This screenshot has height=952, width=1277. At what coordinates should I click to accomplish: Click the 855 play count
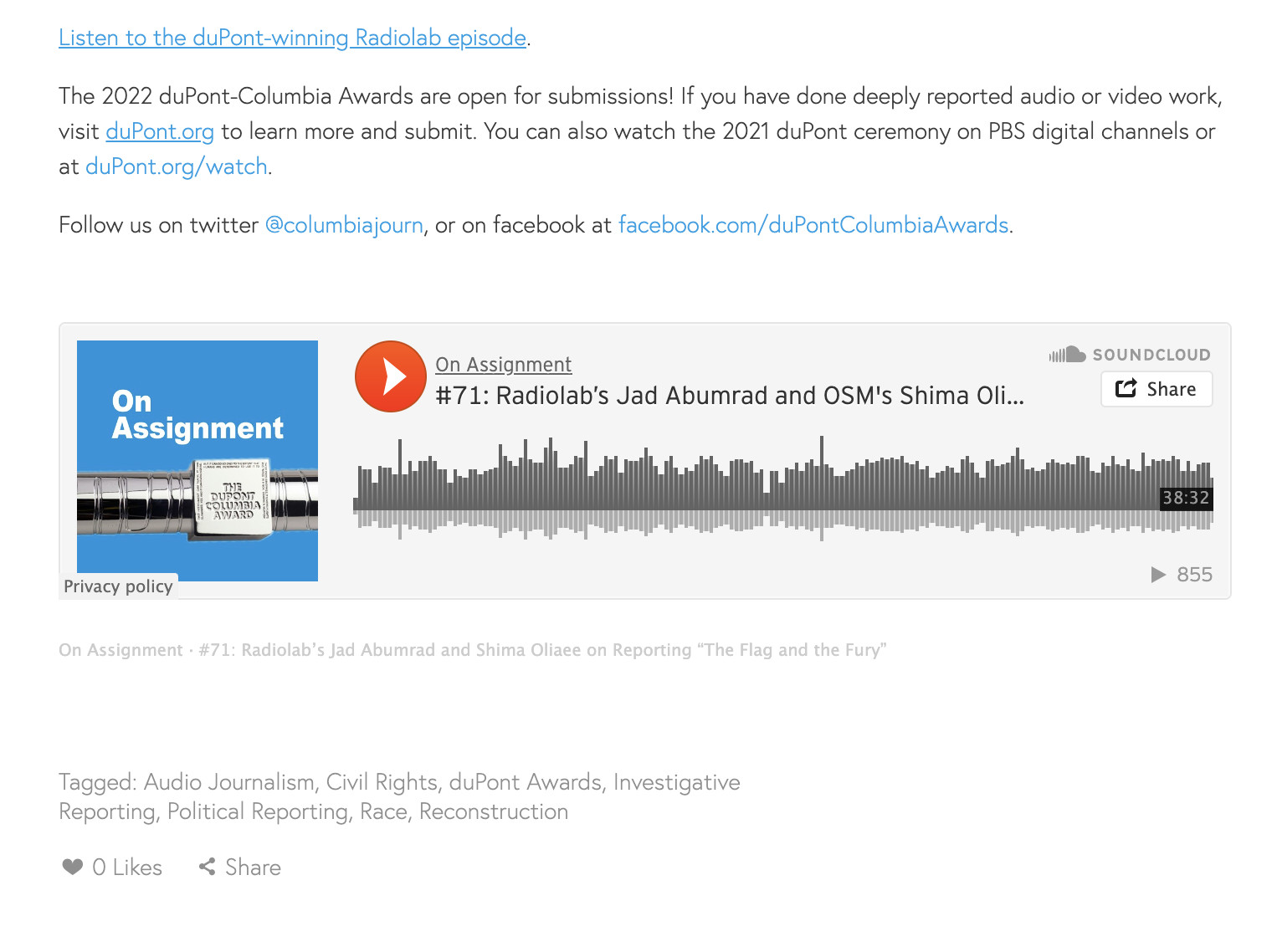pos(1182,575)
